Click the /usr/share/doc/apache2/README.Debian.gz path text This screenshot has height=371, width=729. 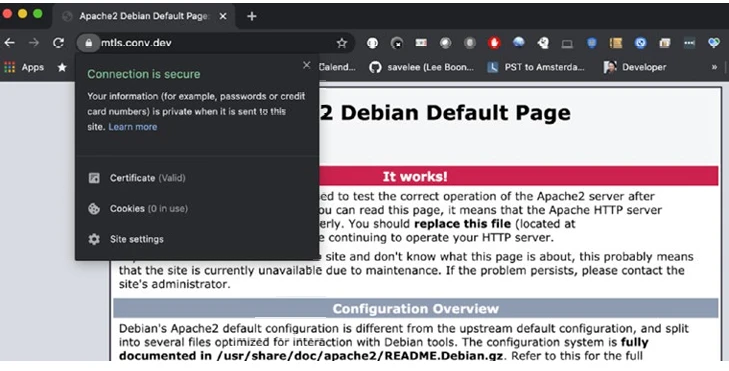click(359, 356)
